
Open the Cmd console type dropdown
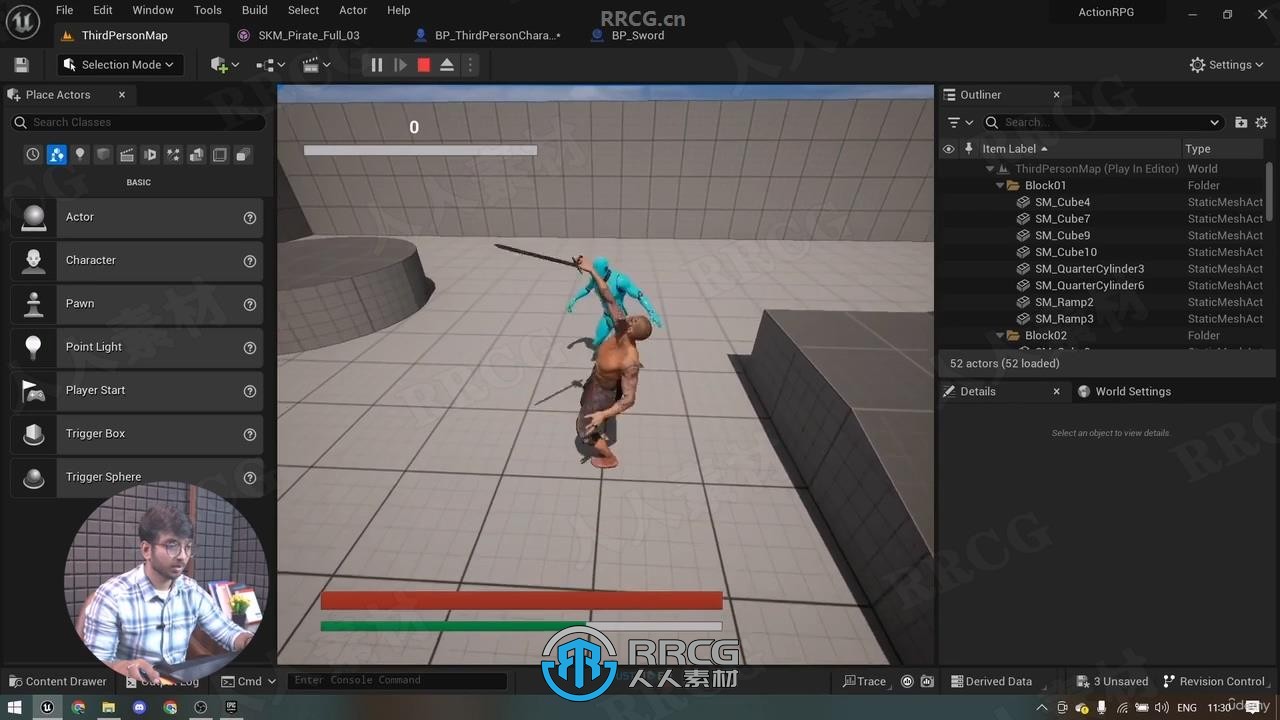coord(249,681)
